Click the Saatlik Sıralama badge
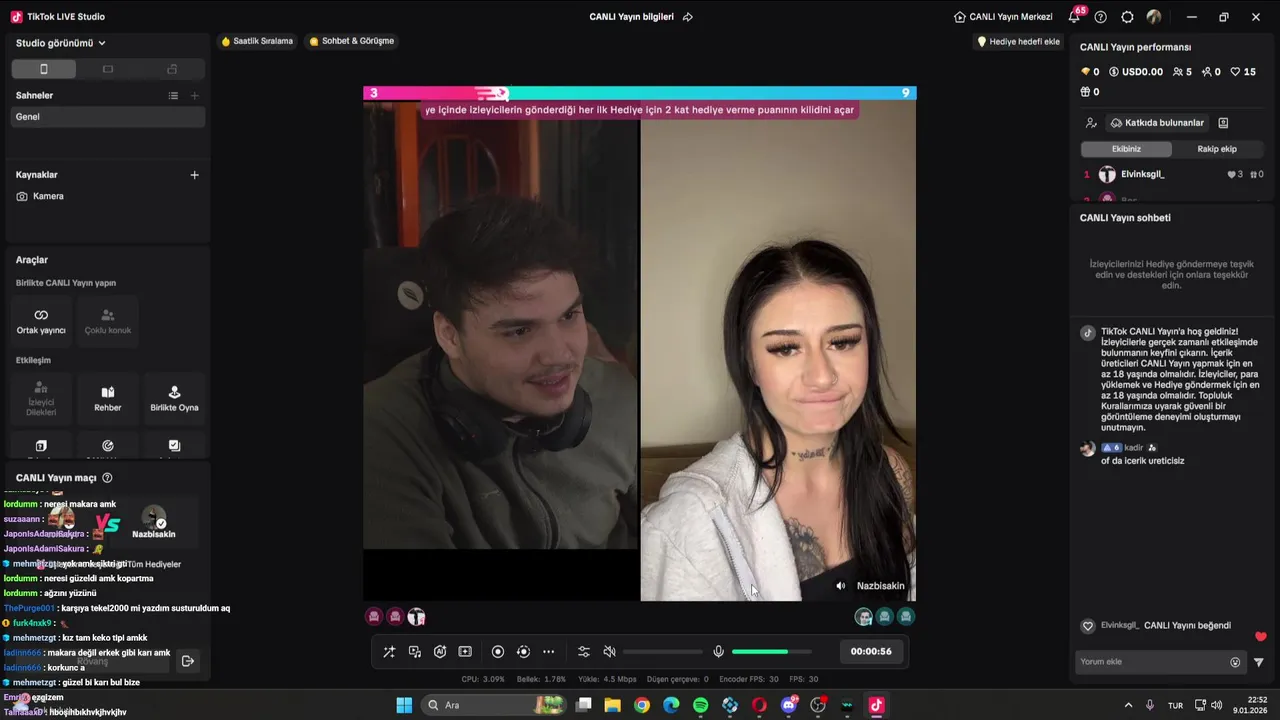1280x720 pixels. tap(258, 41)
